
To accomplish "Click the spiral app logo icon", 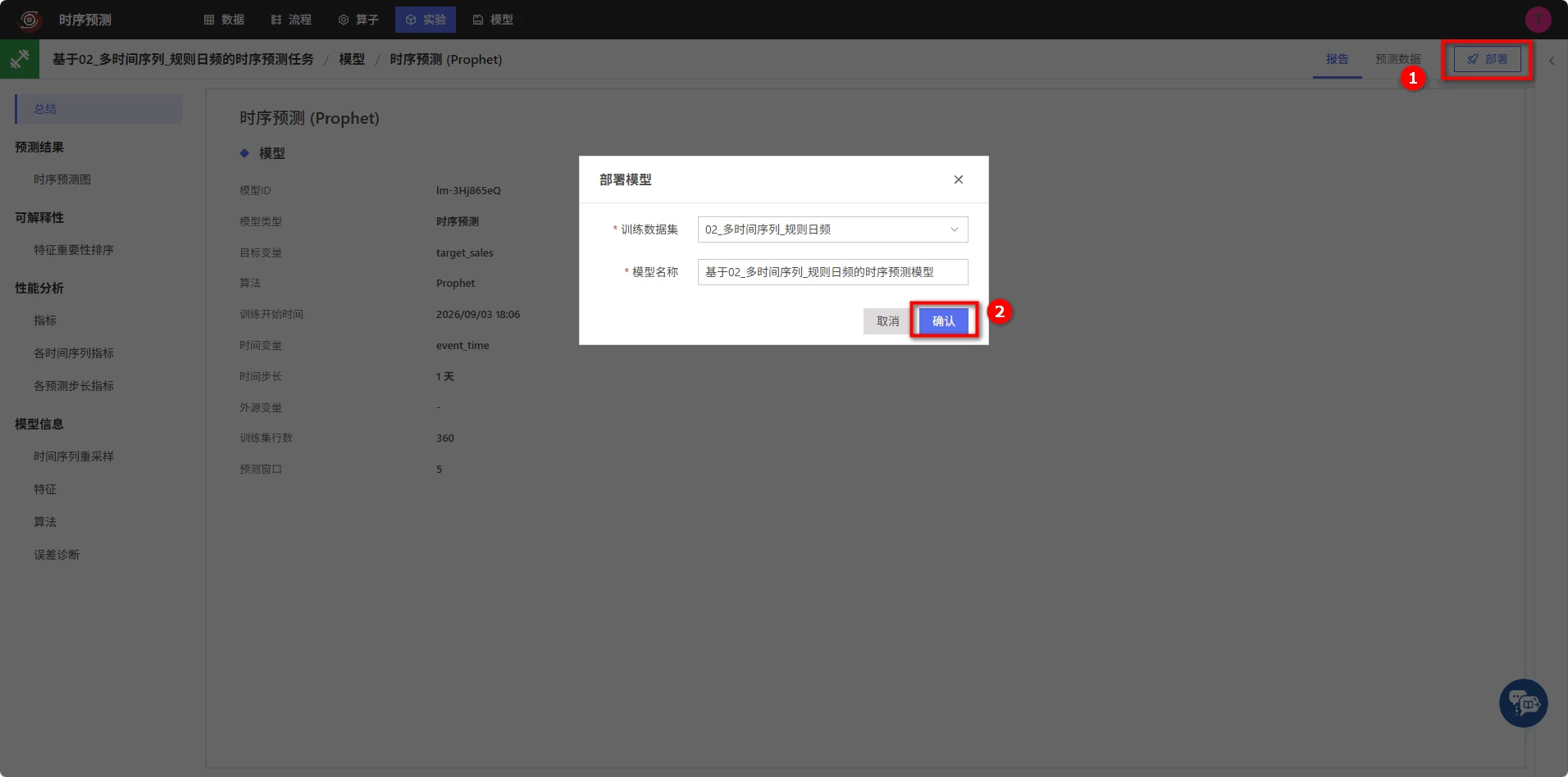I will (30, 20).
